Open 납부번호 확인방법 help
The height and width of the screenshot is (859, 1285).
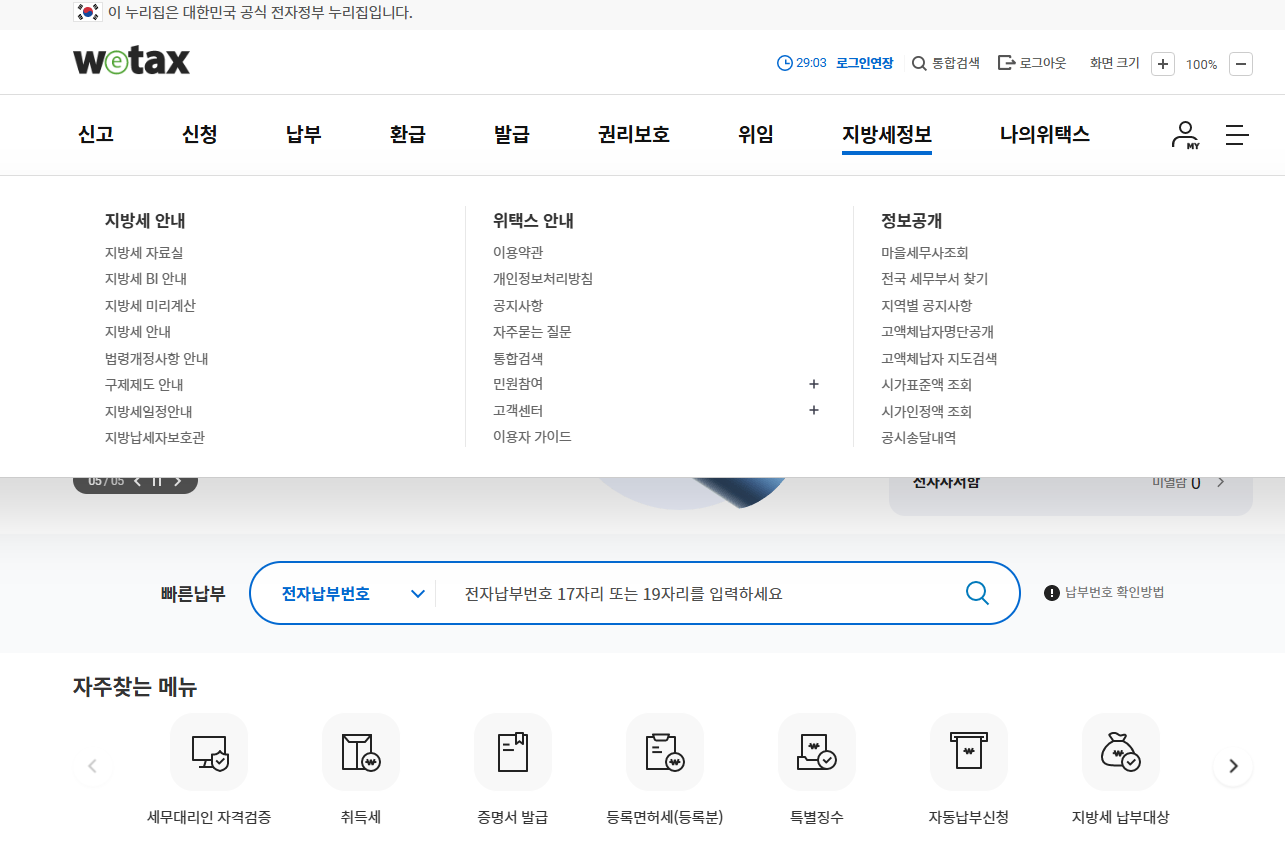1104,592
